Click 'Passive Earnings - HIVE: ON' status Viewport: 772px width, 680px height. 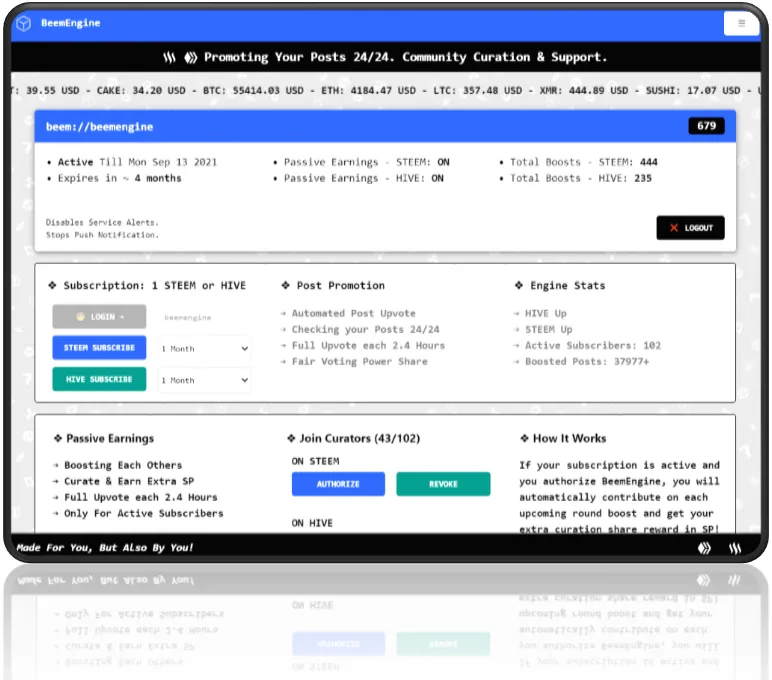click(x=363, y=178)
